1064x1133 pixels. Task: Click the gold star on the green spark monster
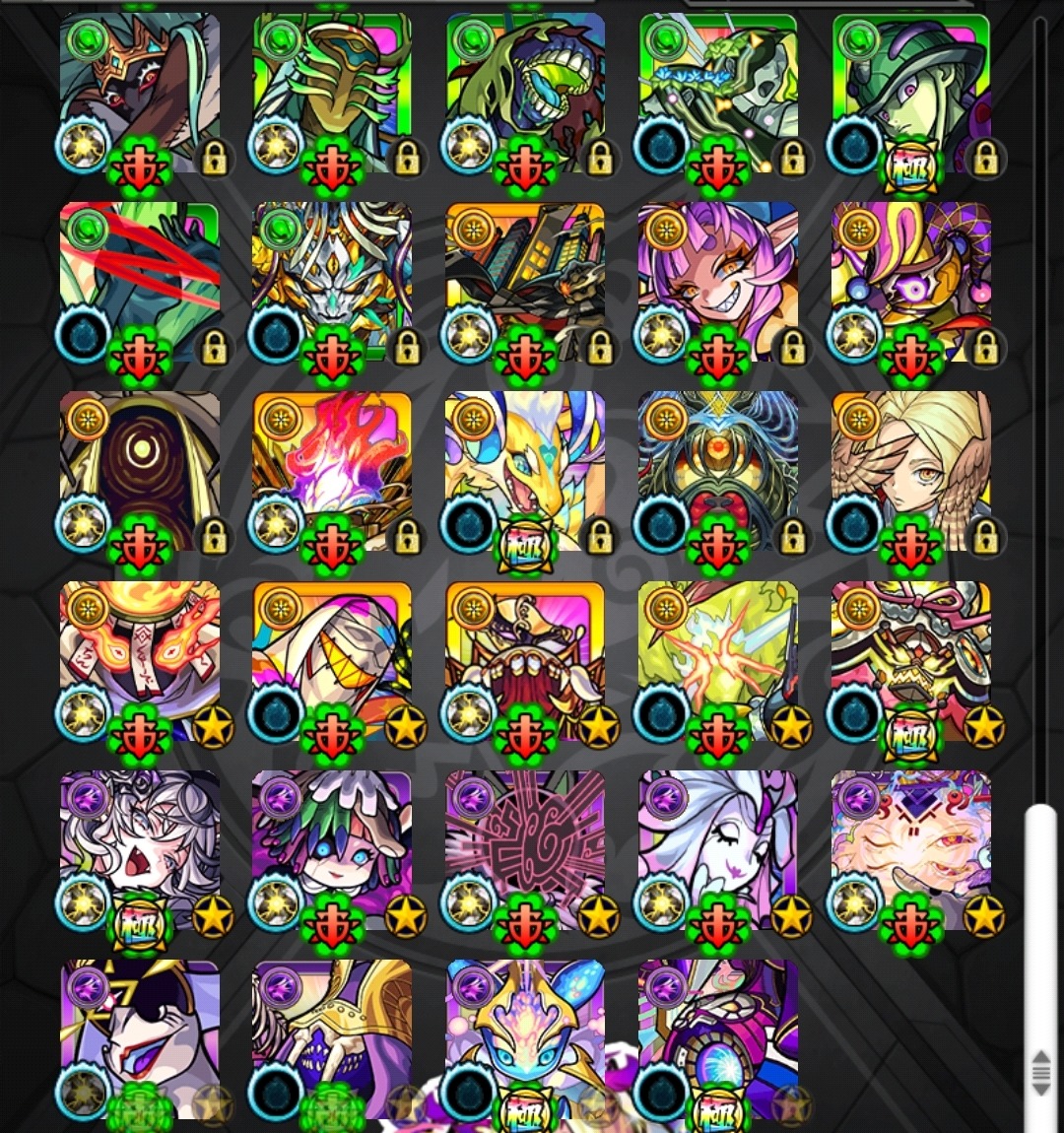[792, 727]
